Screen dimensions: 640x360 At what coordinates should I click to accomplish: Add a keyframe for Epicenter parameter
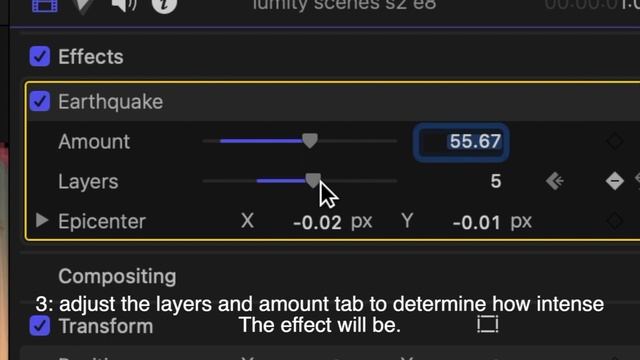click(614, 221)
